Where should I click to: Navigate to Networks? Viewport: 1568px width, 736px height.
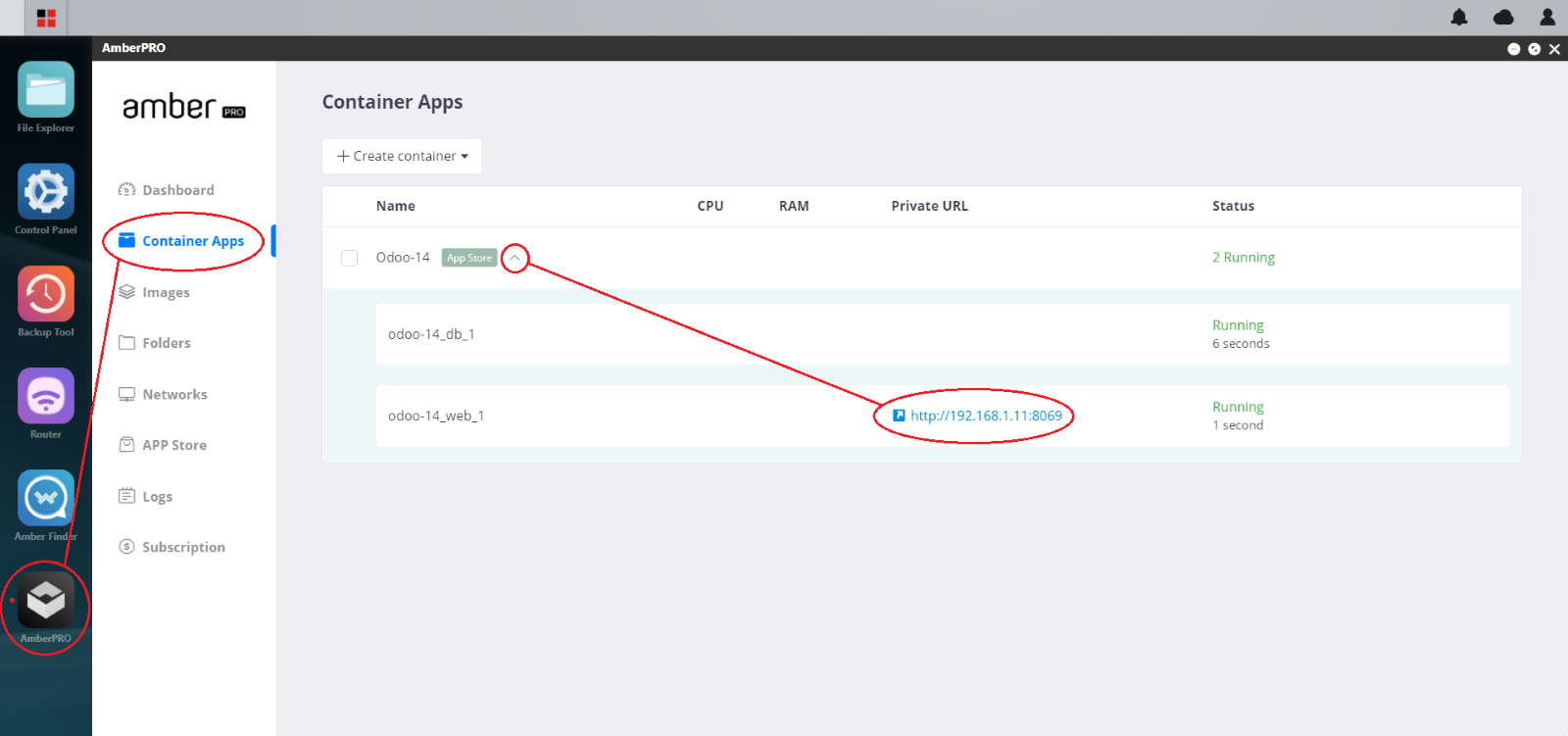(174, 394)
